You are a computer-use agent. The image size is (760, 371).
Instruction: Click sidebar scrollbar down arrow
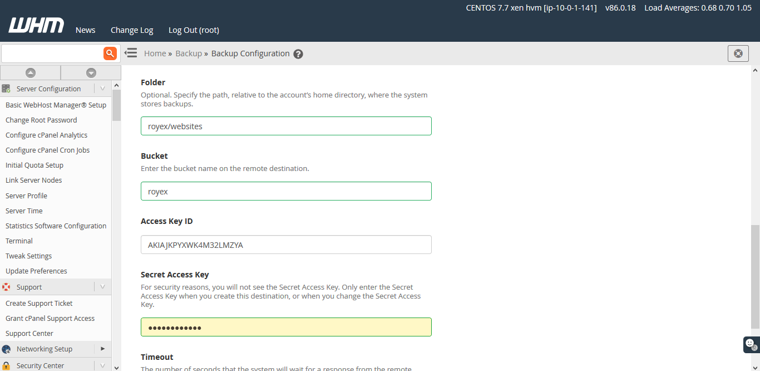(116, 367)
